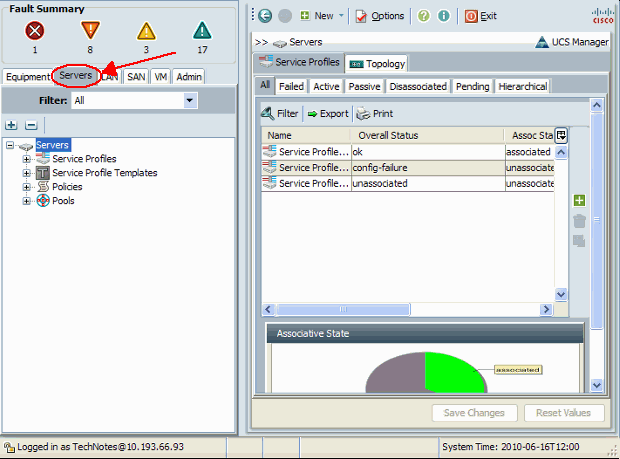620x459 pixels.
Task: Expand the Service Profiles tree node
Action: click(x=26, y=159)
